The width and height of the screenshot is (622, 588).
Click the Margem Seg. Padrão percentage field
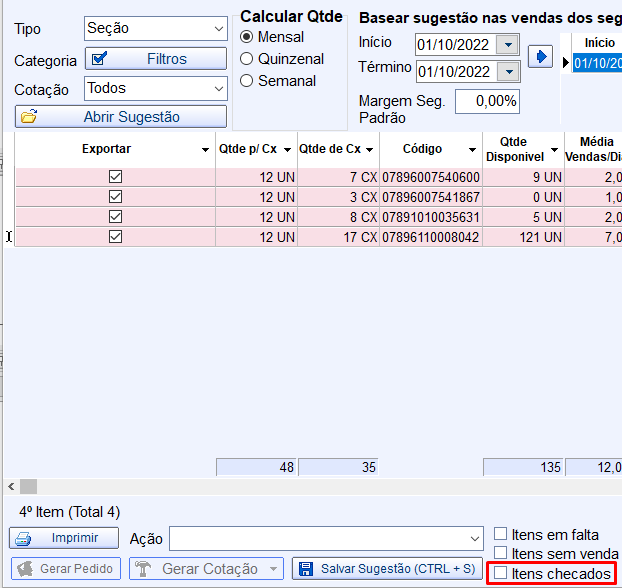pos(487,101)
